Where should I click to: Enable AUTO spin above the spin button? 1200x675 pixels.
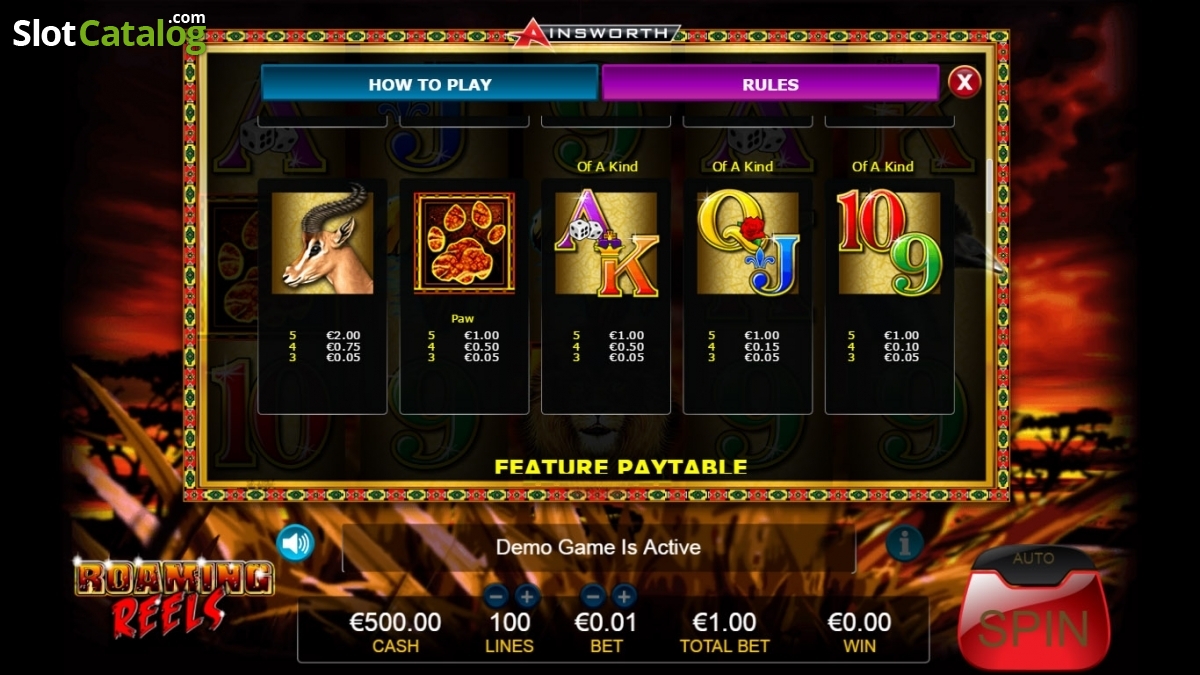1033,558
